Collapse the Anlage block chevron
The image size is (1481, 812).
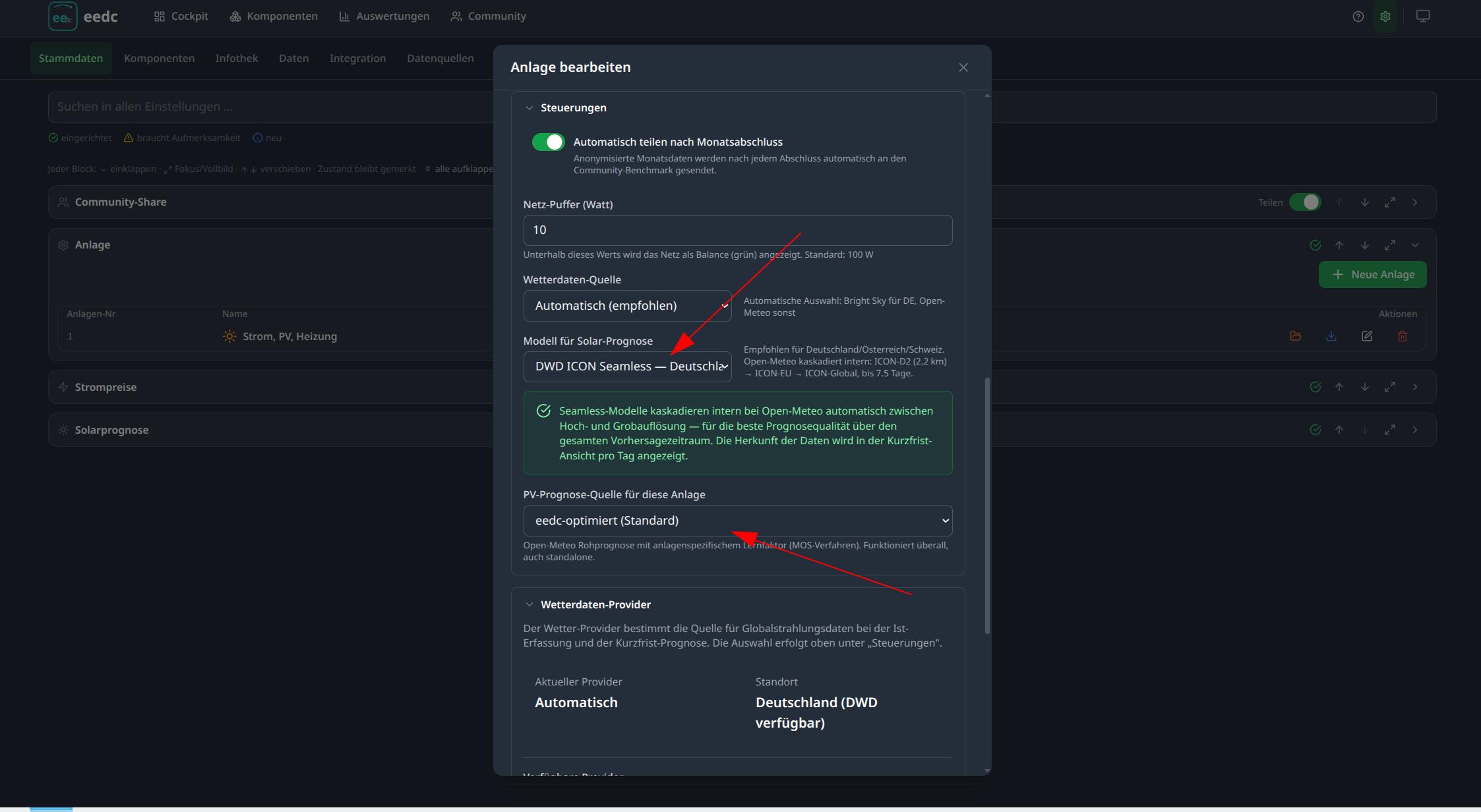(x=1415, y=245)
